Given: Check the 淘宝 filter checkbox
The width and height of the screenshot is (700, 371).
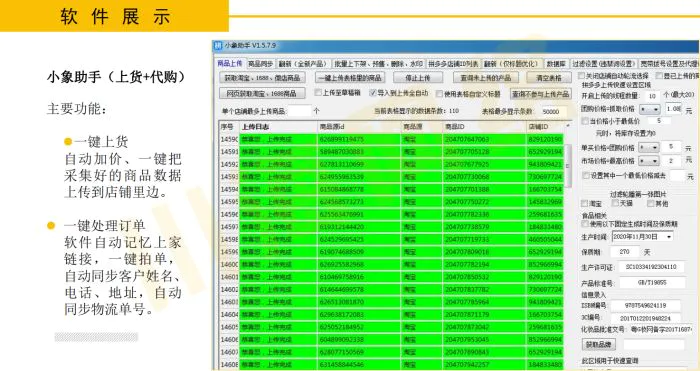Looking at the screenshot, I should [584, 204].
